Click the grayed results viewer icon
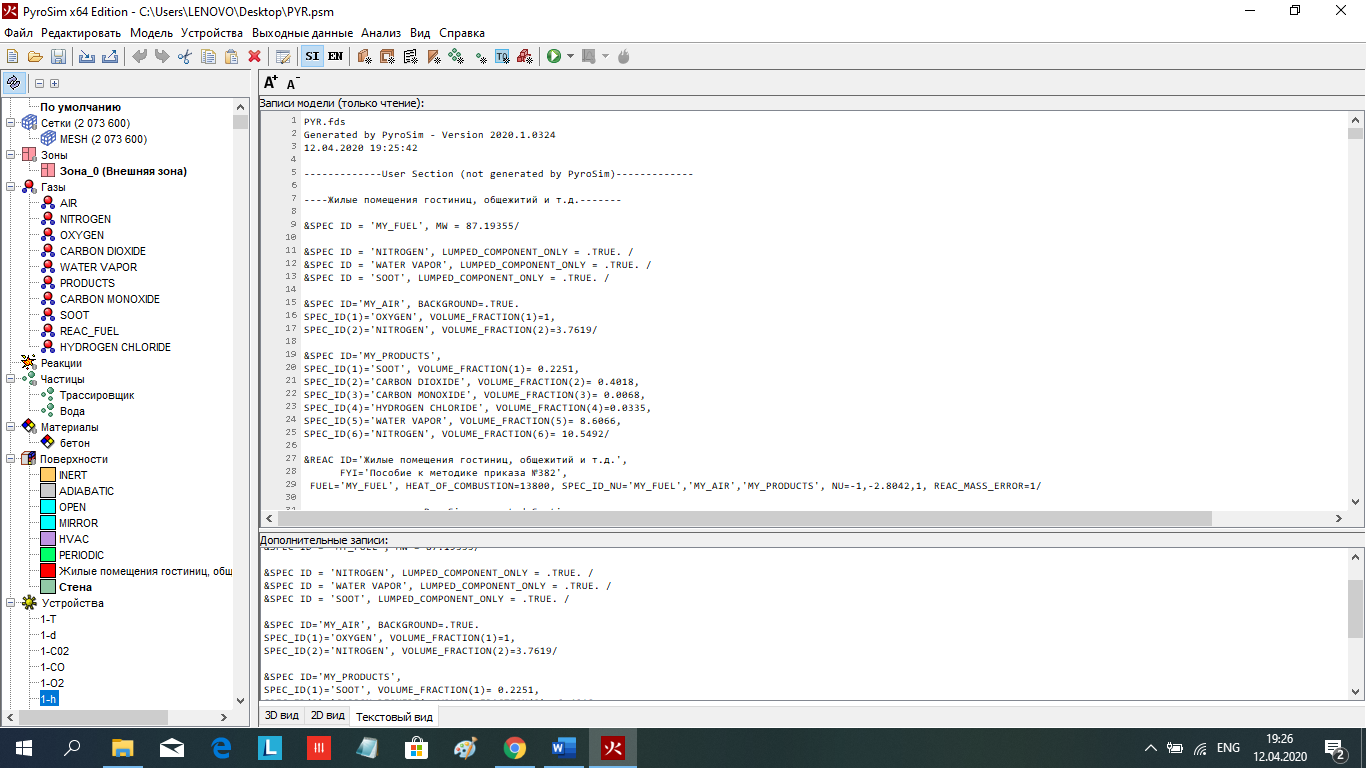Image resolution: width=1366 pixels, height=768 pixels. click(589, 56)
